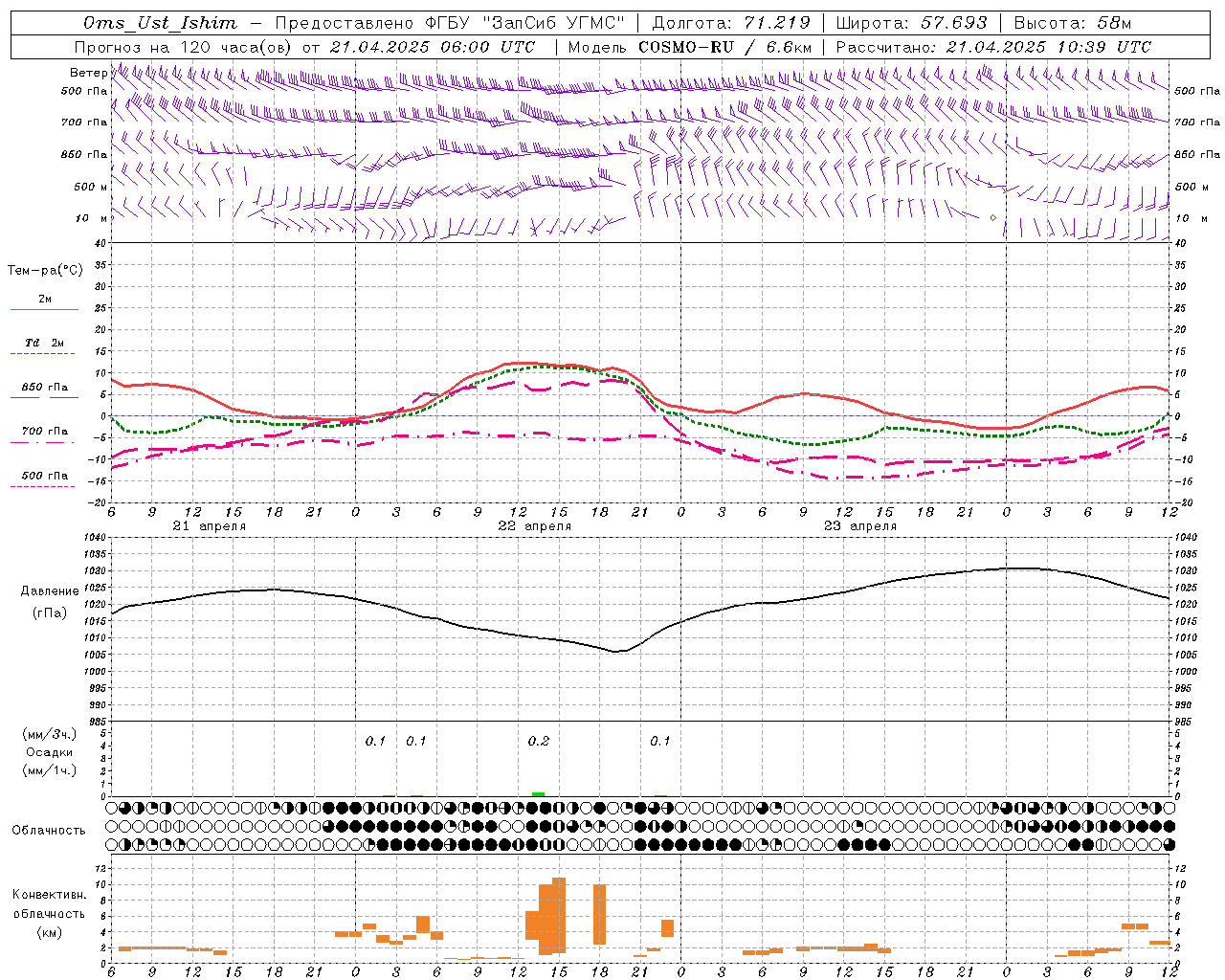Image resolution: width=1225 pixels, height=980 pixels.
Task: Click the '(мм/3ч.)' precipitation unit label
Action: pyautogui.click(x=50, y=734)
